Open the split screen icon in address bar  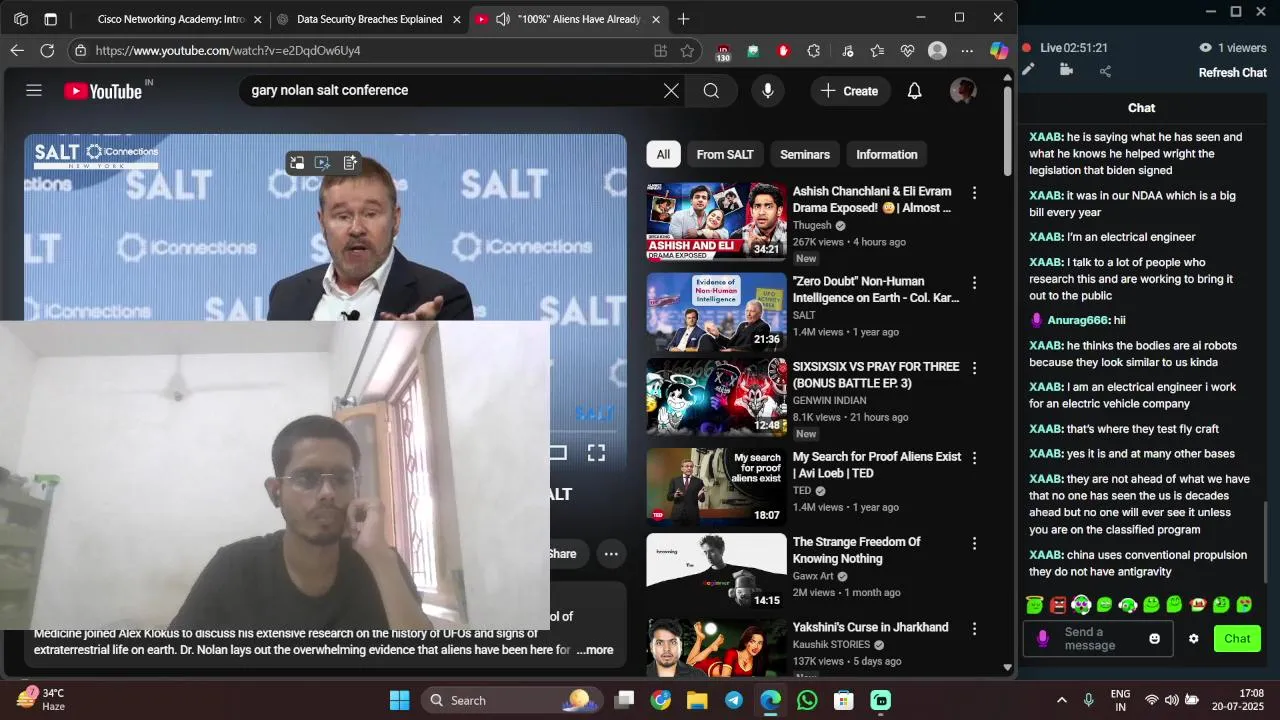click(660, 50)
